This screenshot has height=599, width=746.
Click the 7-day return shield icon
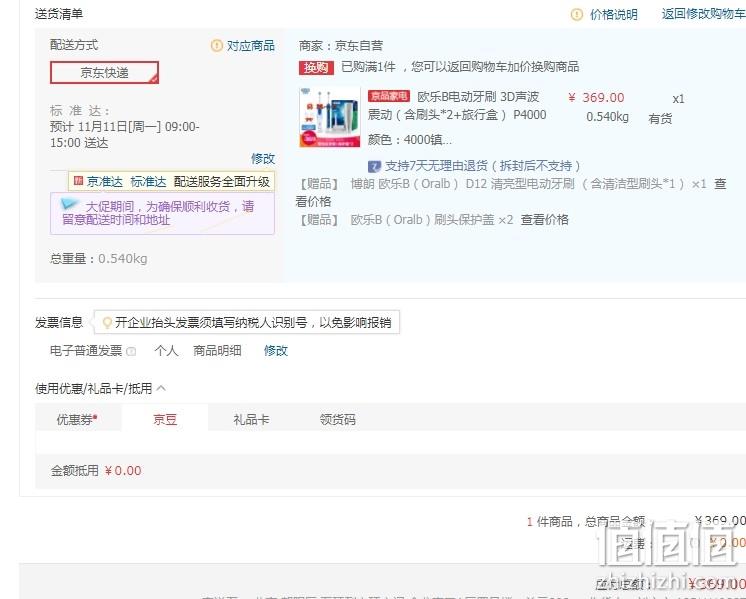[374, 166]
